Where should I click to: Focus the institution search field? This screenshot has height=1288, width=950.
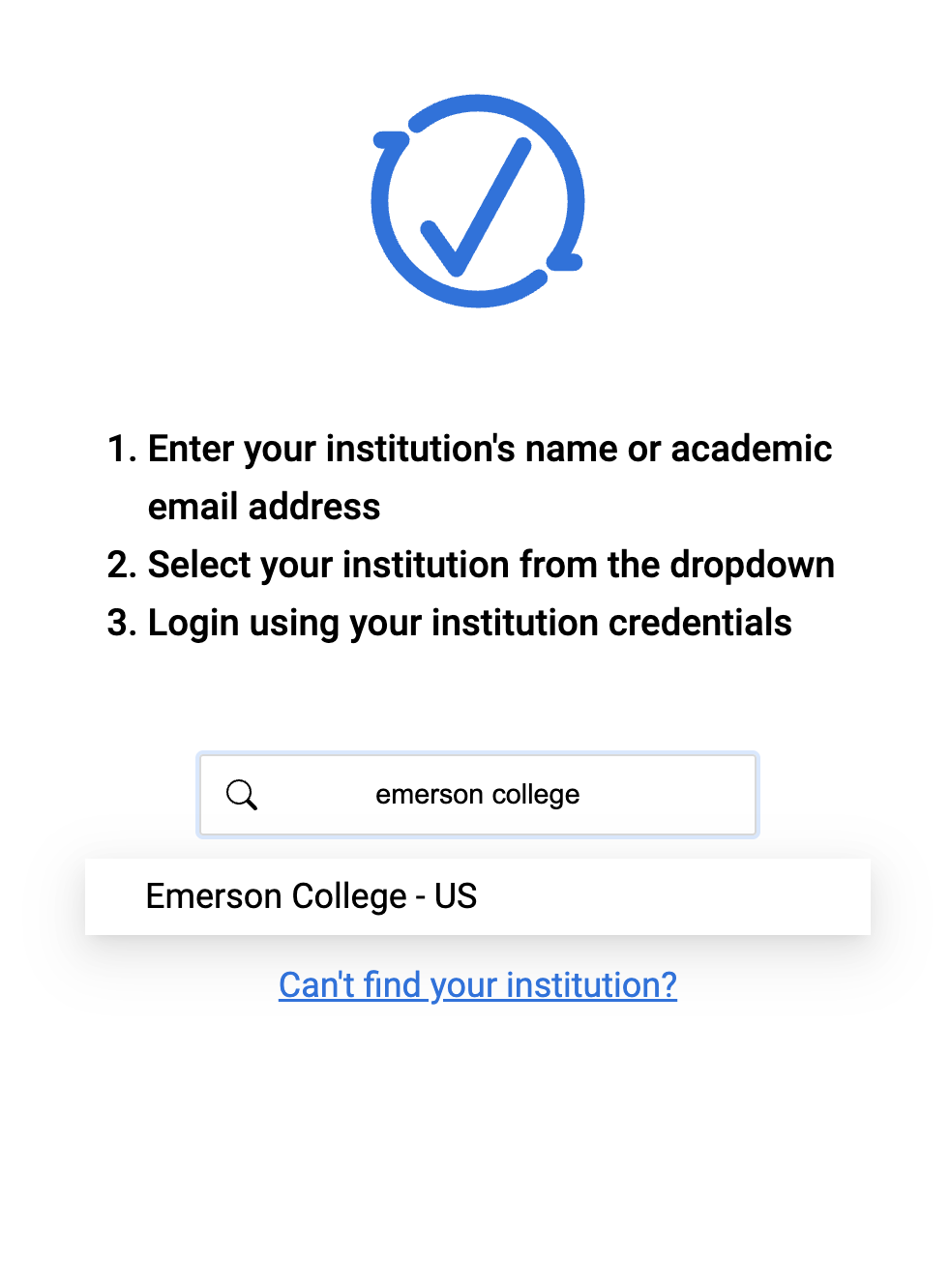[478, 795]
